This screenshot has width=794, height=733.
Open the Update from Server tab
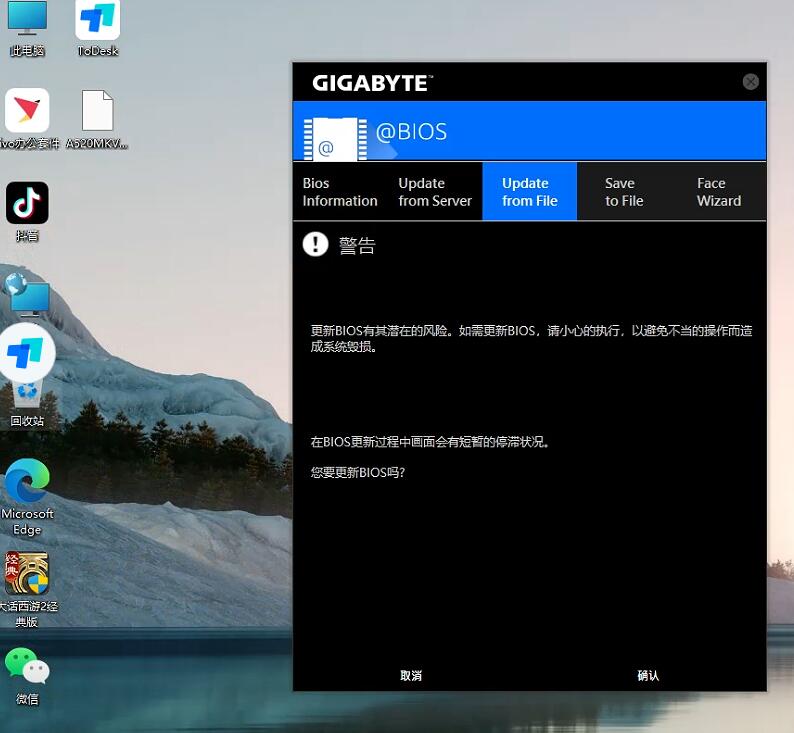point(434,192)
